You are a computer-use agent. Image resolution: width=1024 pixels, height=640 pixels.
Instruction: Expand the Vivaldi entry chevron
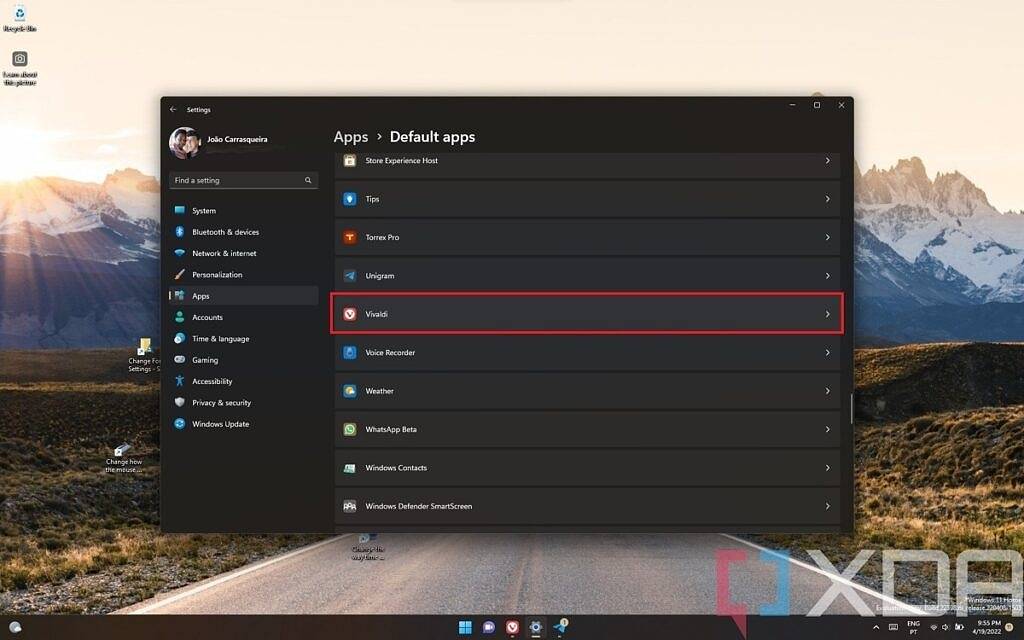pos(827,313)
